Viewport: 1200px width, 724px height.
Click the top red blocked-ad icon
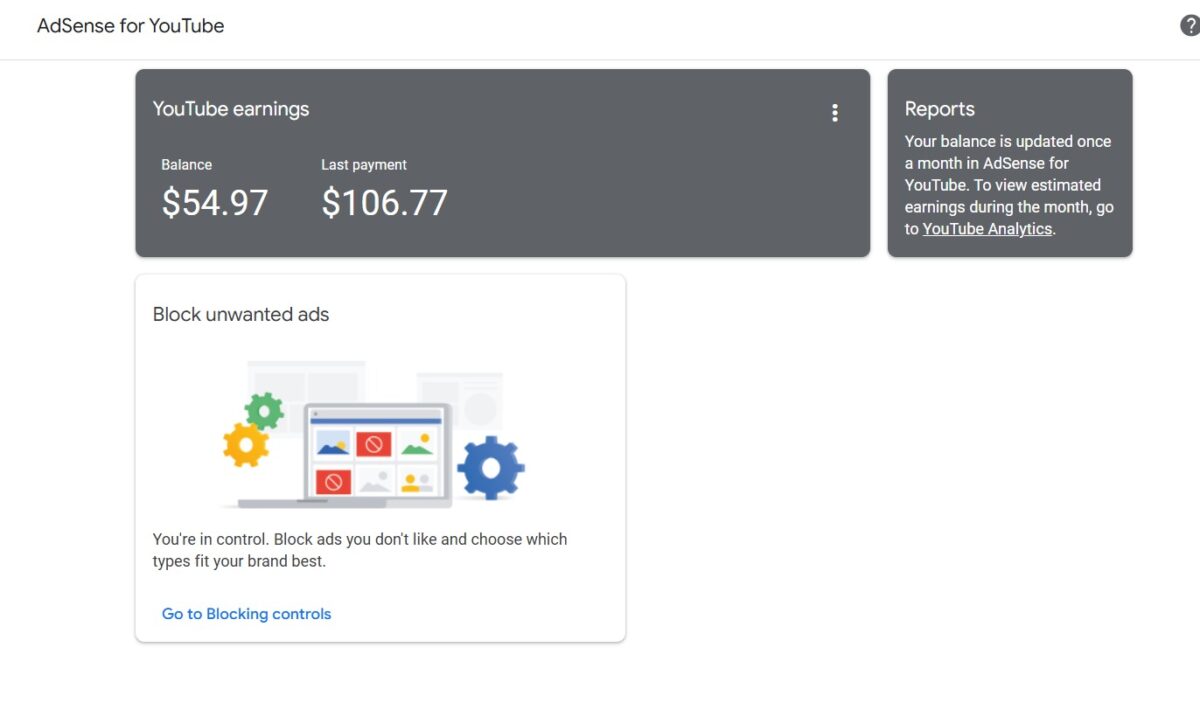[x=374, y=444]
